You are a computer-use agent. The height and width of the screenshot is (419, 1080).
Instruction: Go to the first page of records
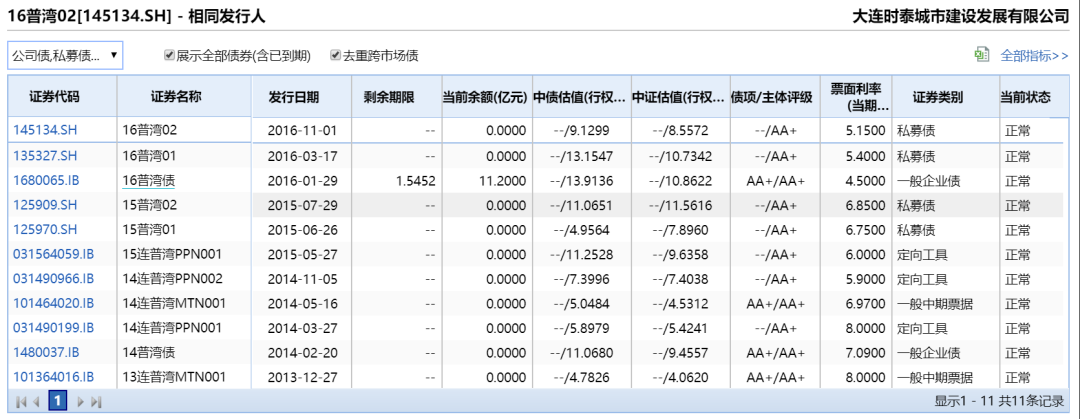pos(22,401)
